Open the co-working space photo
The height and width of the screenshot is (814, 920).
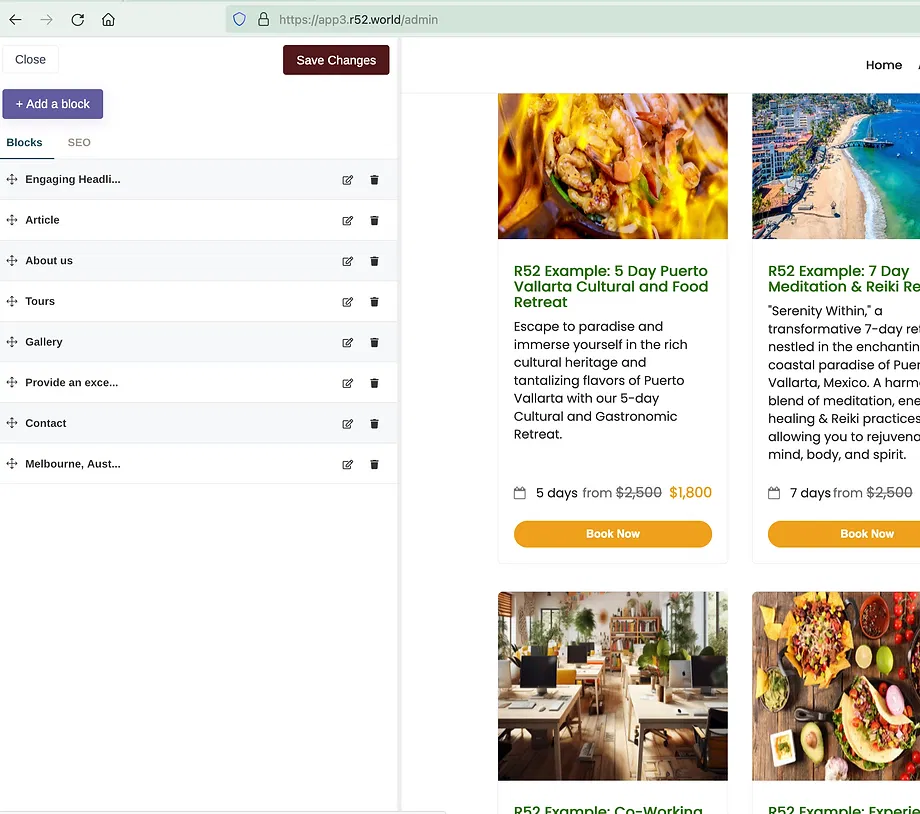612,685
